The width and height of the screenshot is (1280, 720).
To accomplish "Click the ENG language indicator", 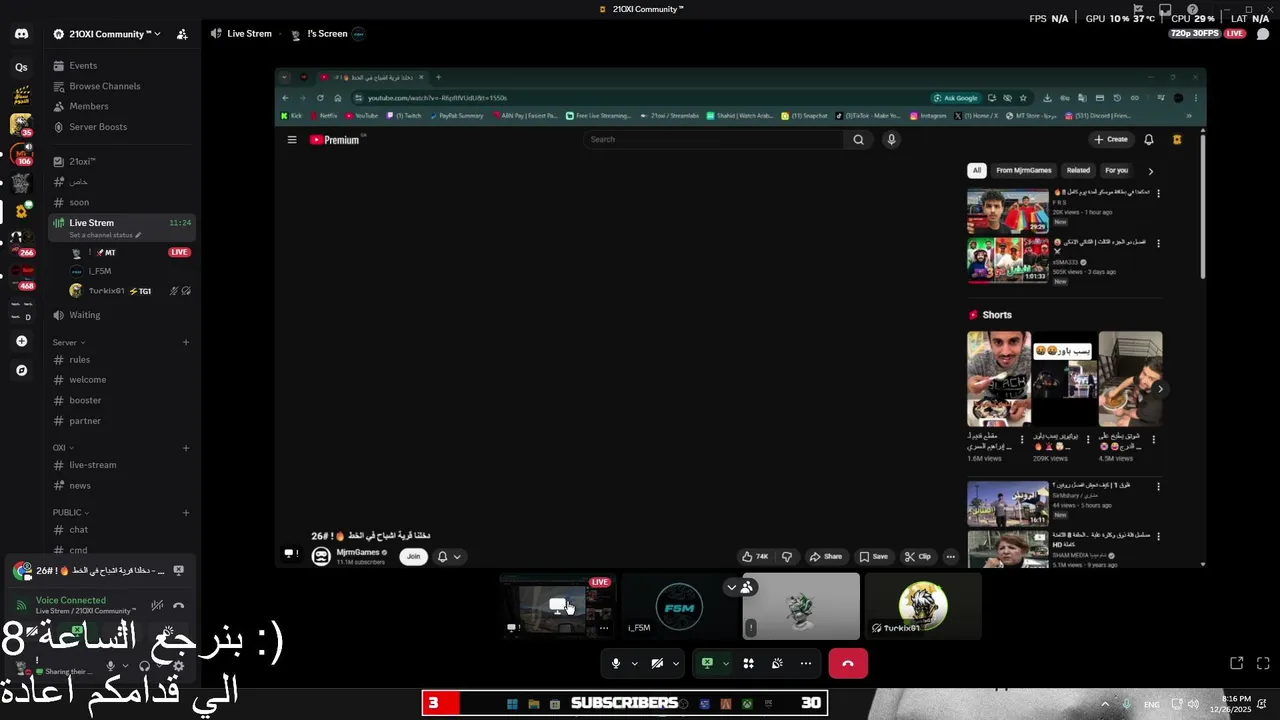I will click(1152, 704).
